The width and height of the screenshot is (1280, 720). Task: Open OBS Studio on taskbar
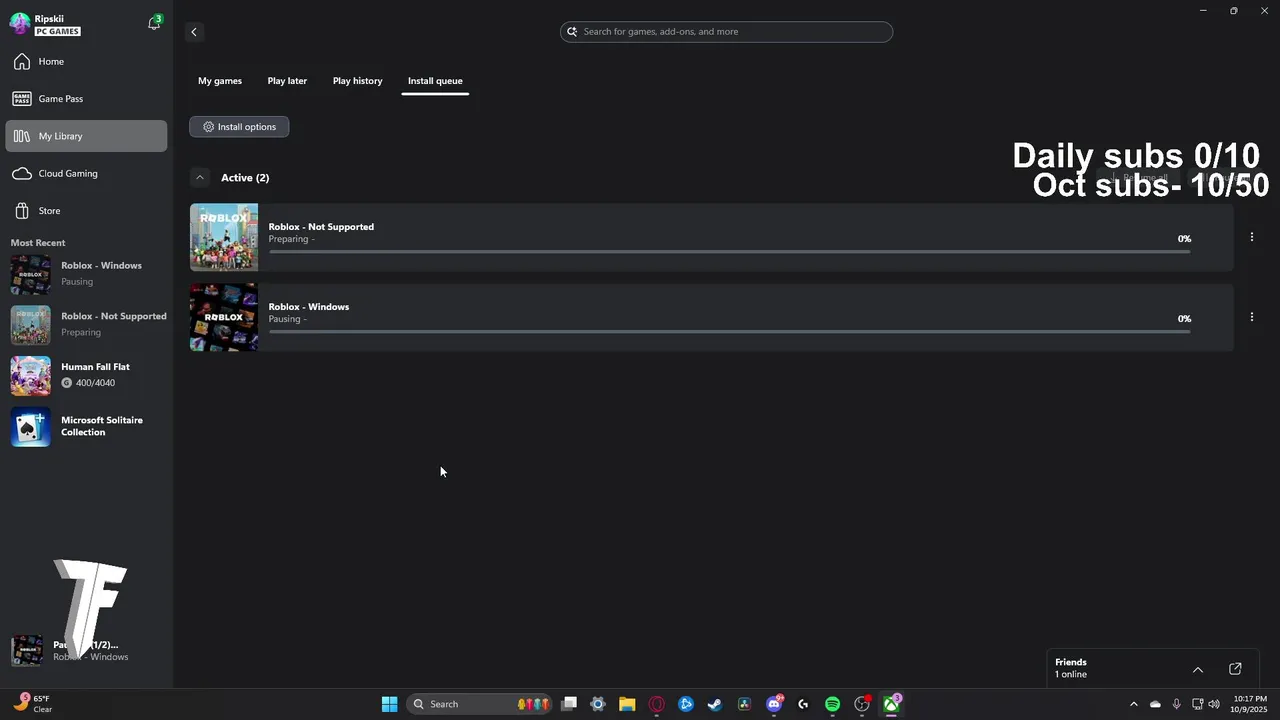coord(862,704)
